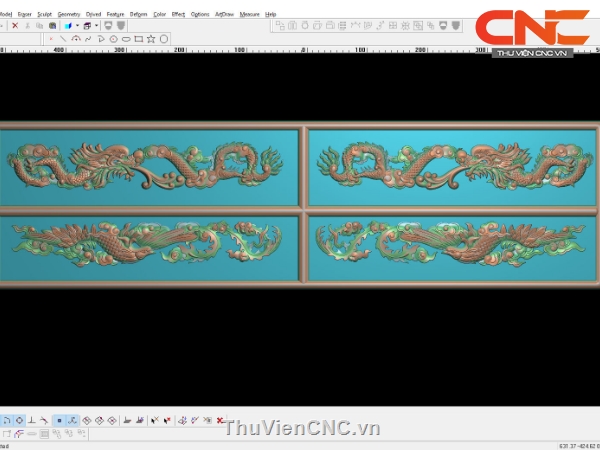600x450 pixels.
Task: Click the red X icon in bottom toolbar
Action: coord(220,420)
